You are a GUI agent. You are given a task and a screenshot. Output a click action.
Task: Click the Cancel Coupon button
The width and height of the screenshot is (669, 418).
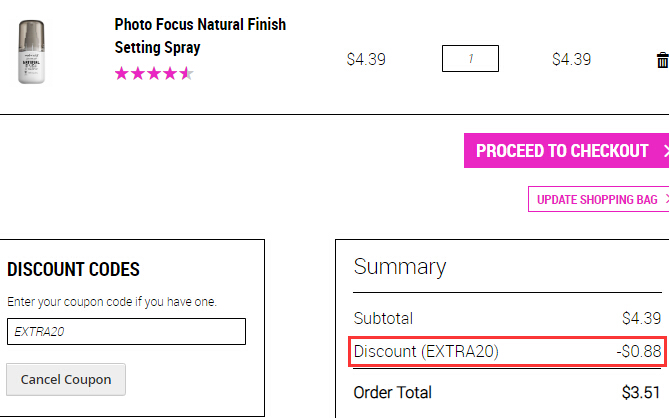tap(66, 380)
